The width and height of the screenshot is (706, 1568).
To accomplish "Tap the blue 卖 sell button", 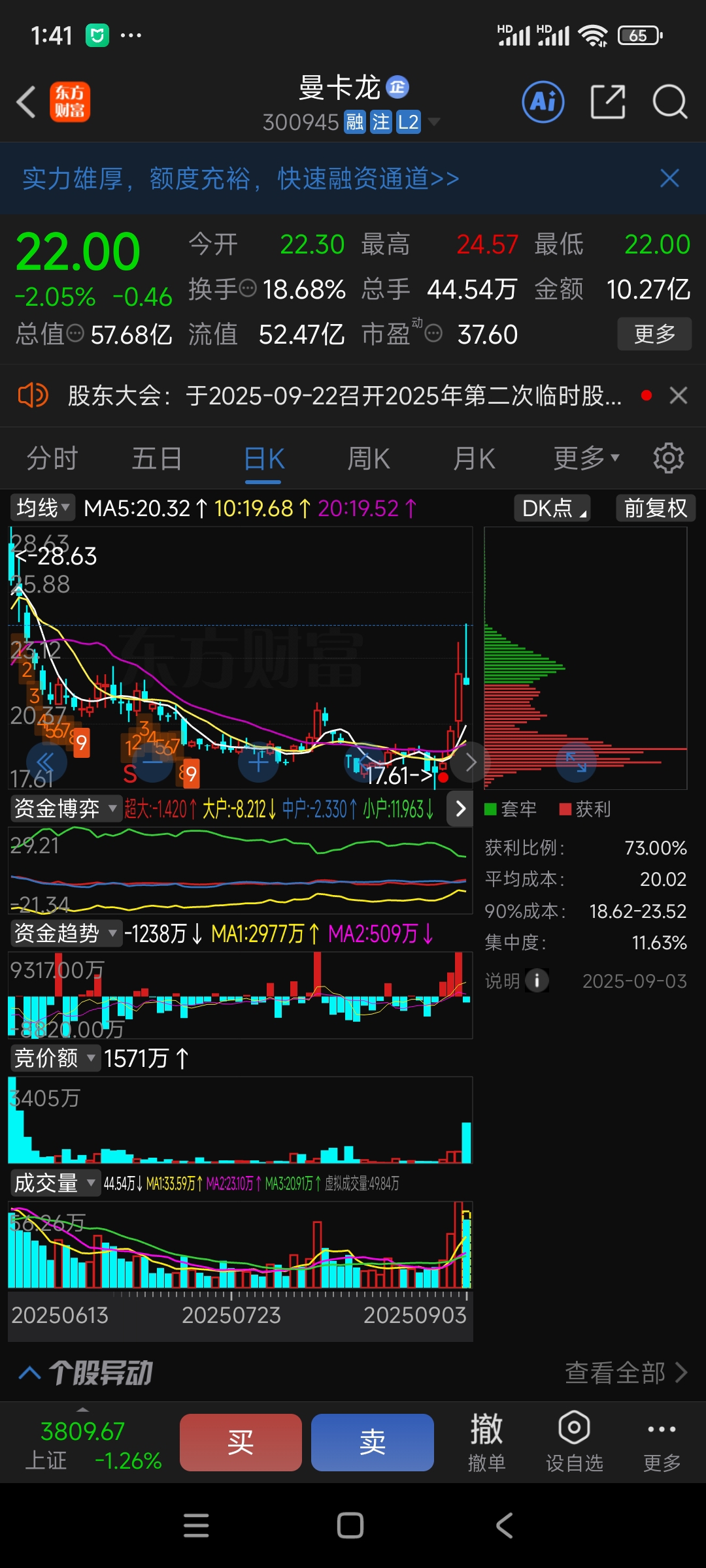I will click(x=373, y=1443).
